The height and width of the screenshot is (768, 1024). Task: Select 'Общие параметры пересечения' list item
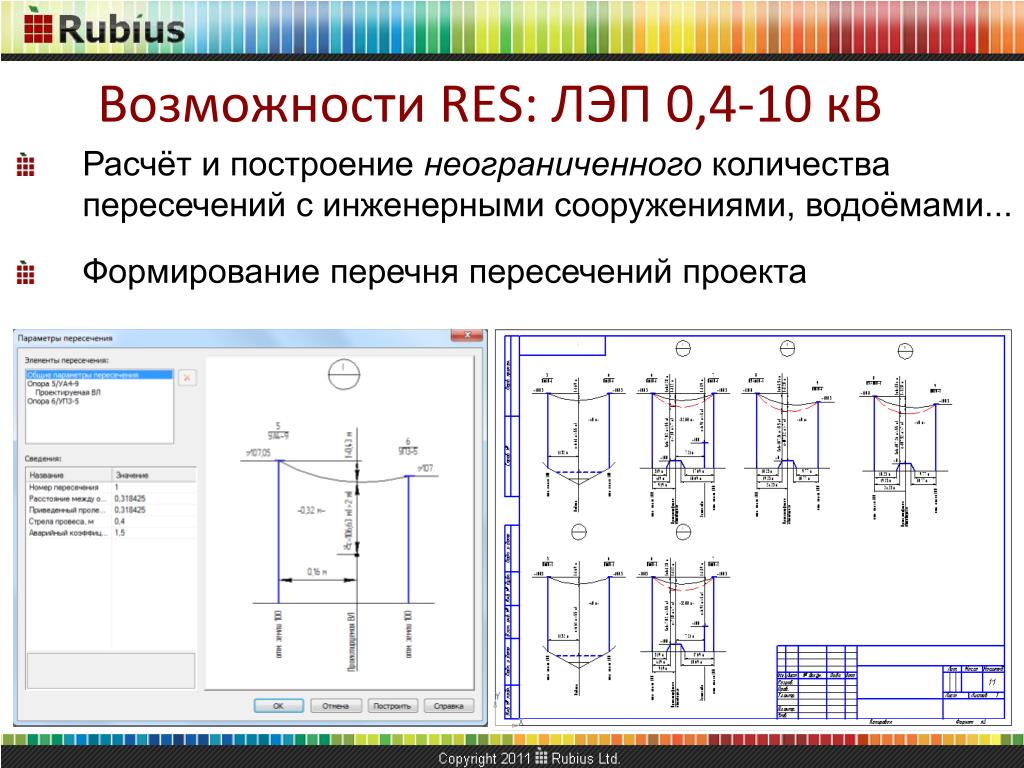point(99,375)
